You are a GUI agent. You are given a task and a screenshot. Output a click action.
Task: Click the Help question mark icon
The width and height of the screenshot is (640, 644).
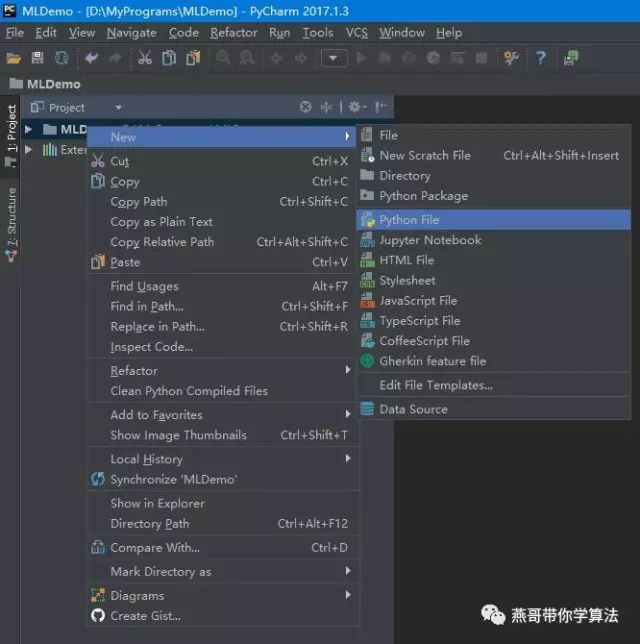tap(541, 58)
